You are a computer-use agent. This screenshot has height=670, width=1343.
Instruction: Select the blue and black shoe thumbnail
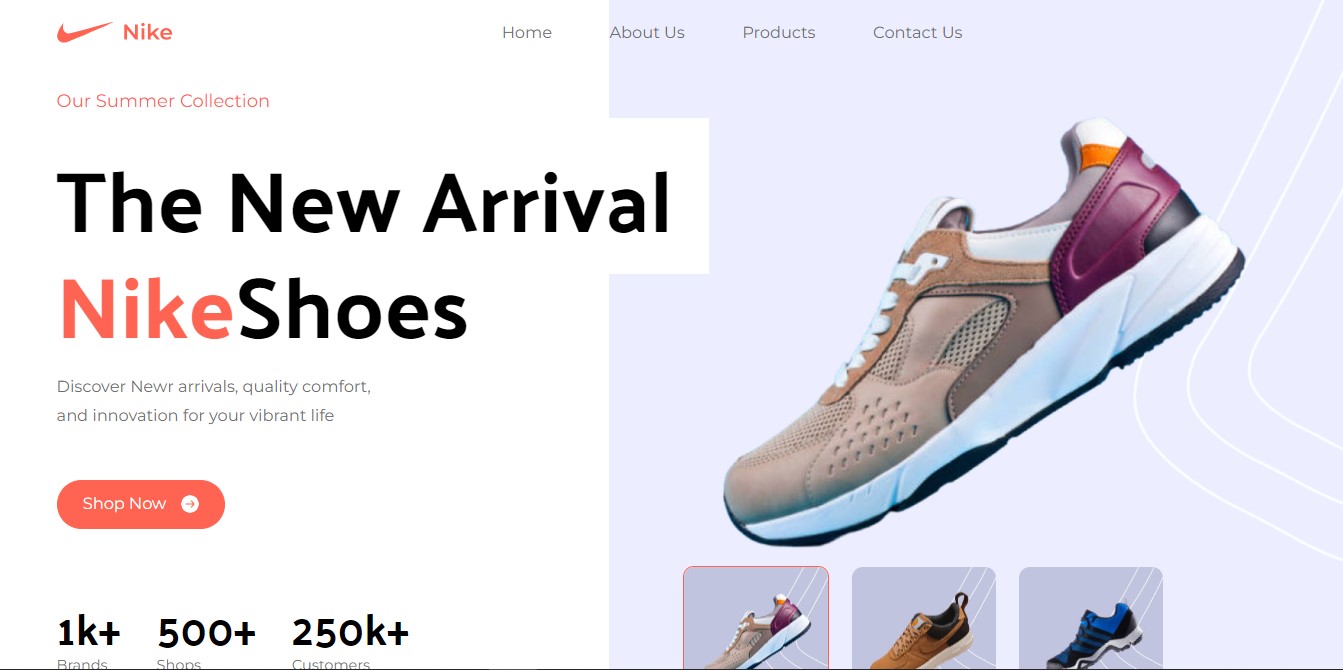pyautogui.click(x=1091, y=618)
